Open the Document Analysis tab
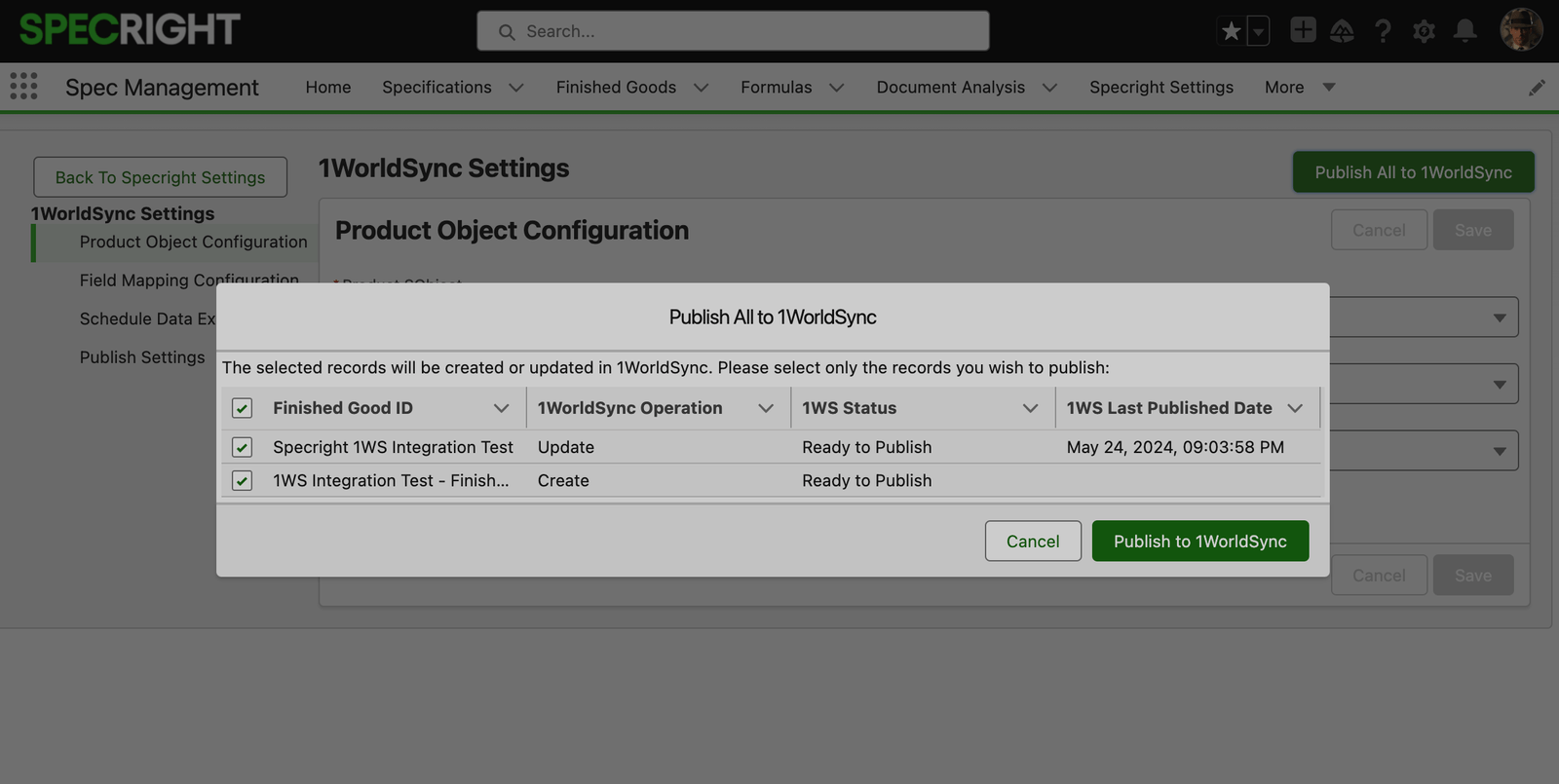Image resolution: width=1559 pixels, height=784 pixels. pos(950,87)
